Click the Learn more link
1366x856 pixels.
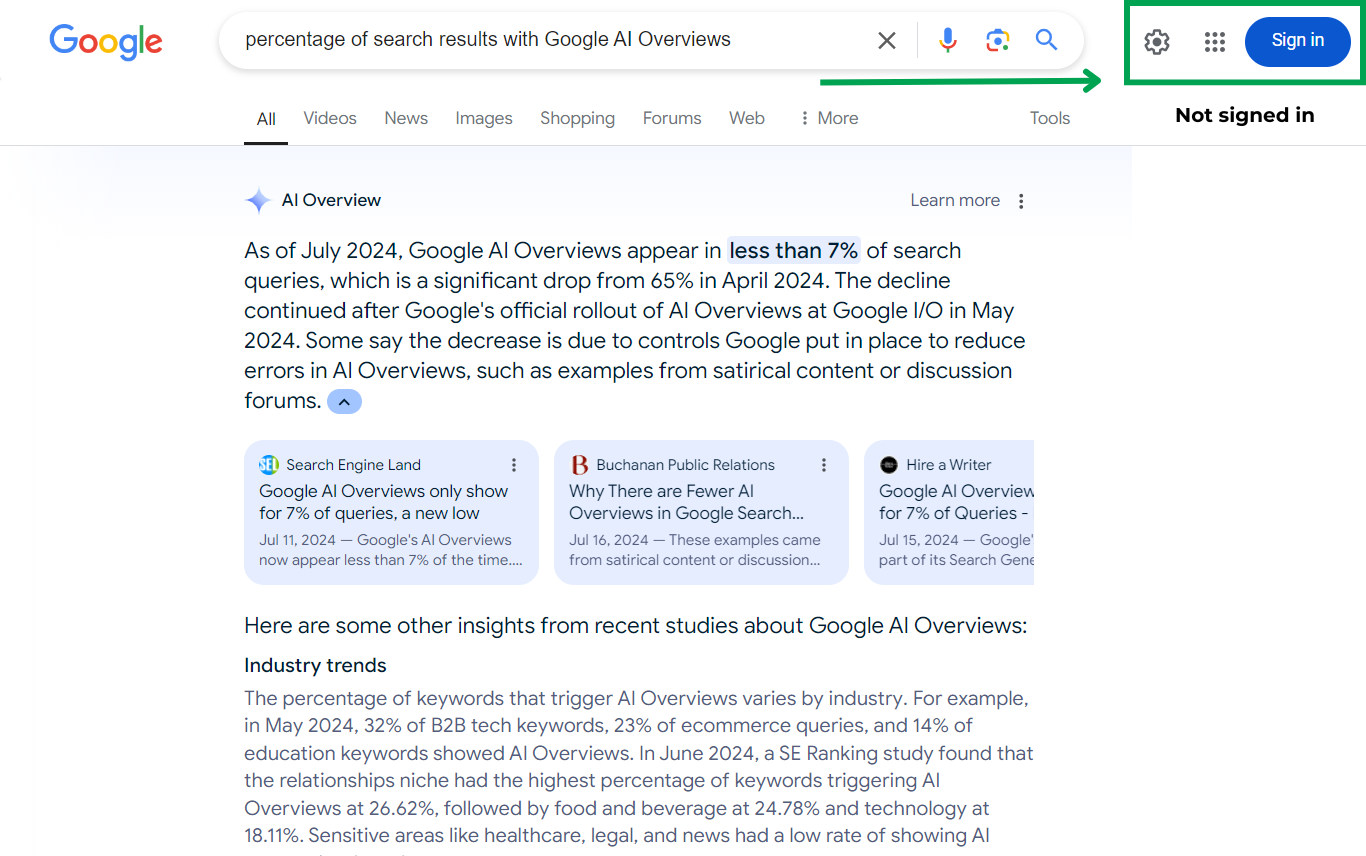click(954, 200)
